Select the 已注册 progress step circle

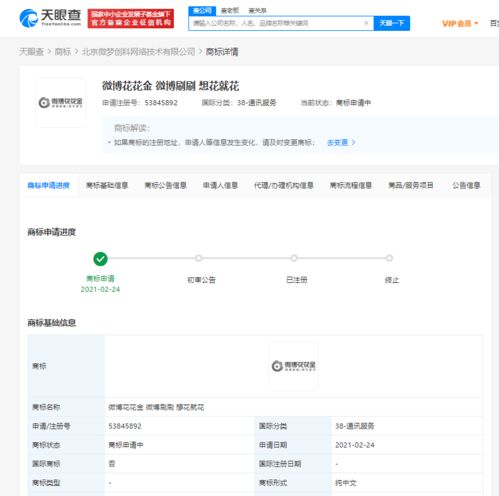294,258
